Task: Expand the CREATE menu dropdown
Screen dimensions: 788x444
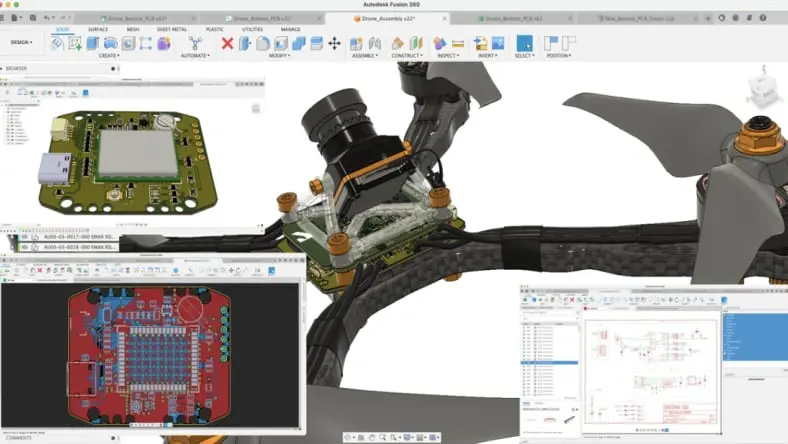Action: pos(109,55)
